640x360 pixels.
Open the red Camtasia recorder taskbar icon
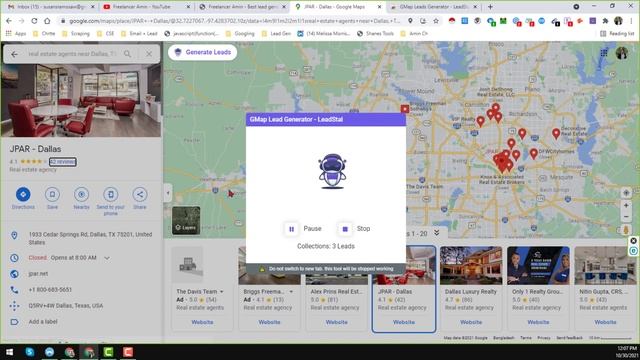(x=128, y=352)
